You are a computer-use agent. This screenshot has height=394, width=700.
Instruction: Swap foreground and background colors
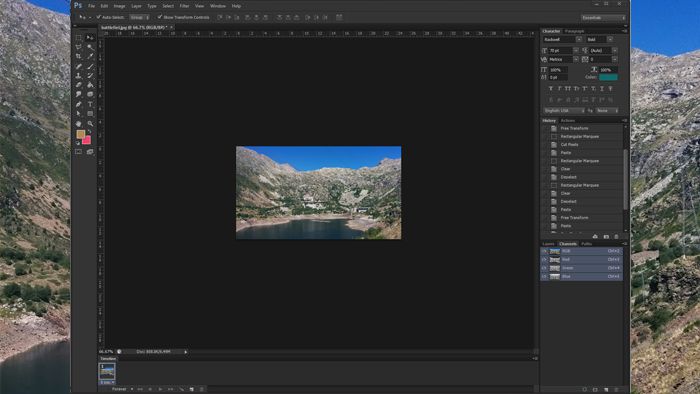coord(90,132)
